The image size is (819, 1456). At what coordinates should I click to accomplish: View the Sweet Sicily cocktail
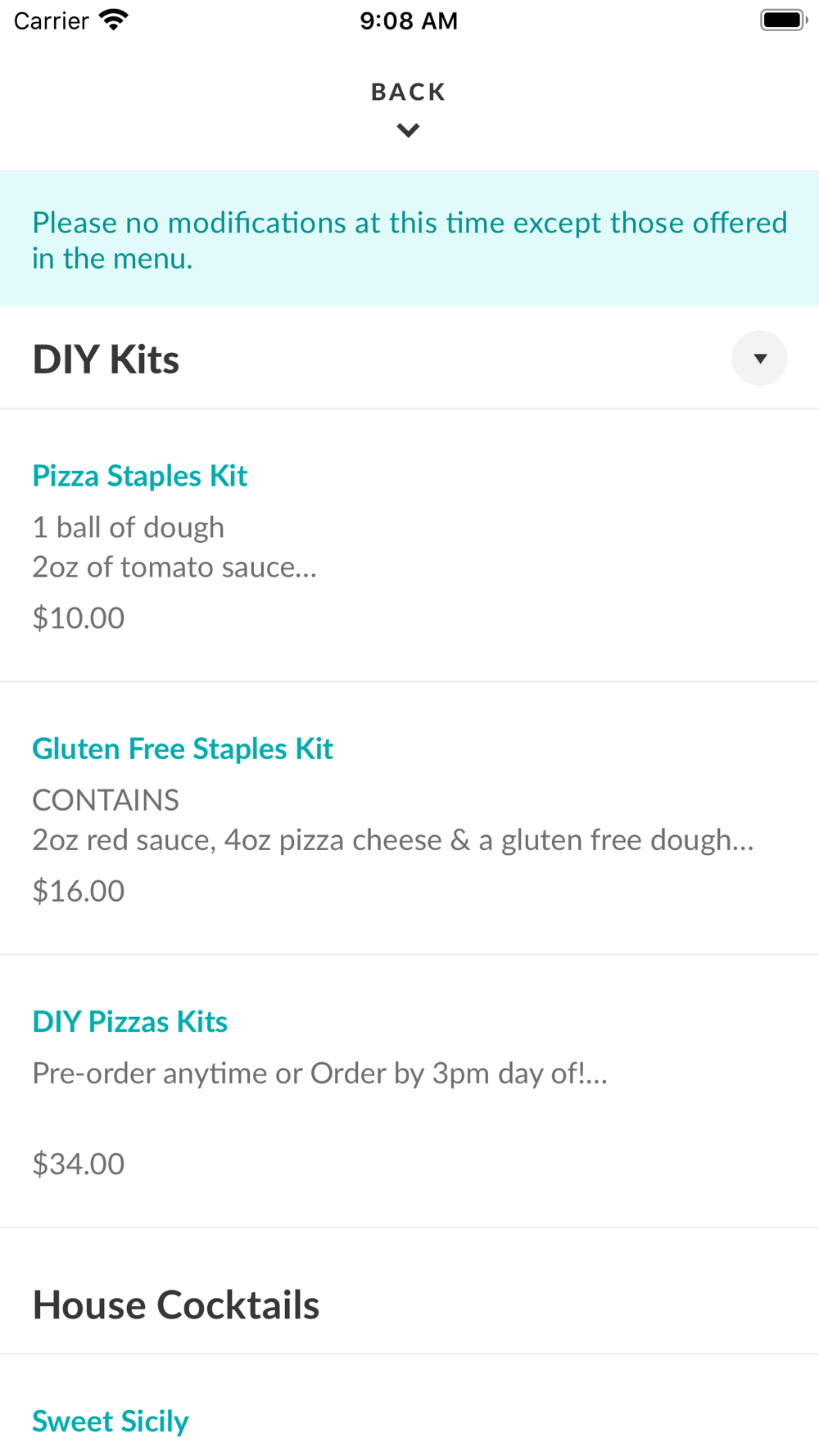pos(111,1421)
